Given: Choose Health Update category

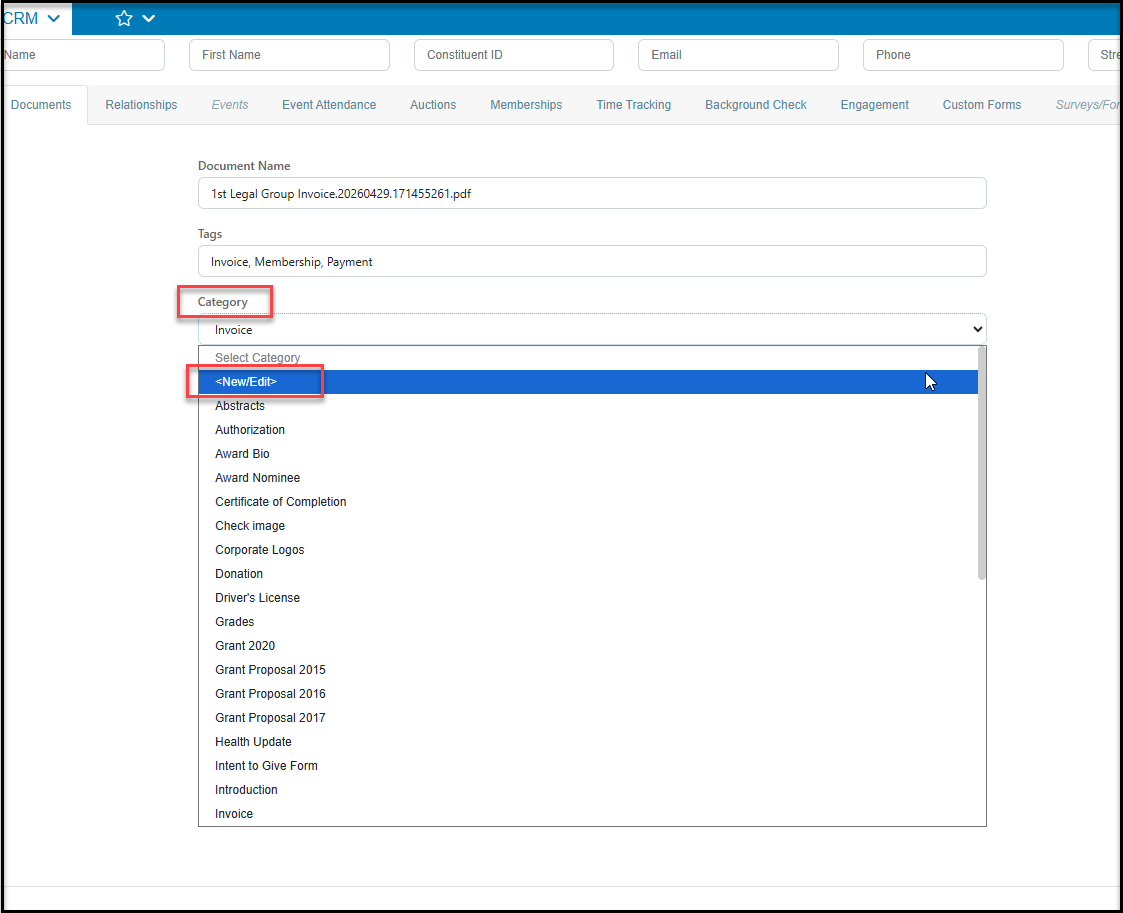Looking at the screenshot, I should [x=588, y=742].
